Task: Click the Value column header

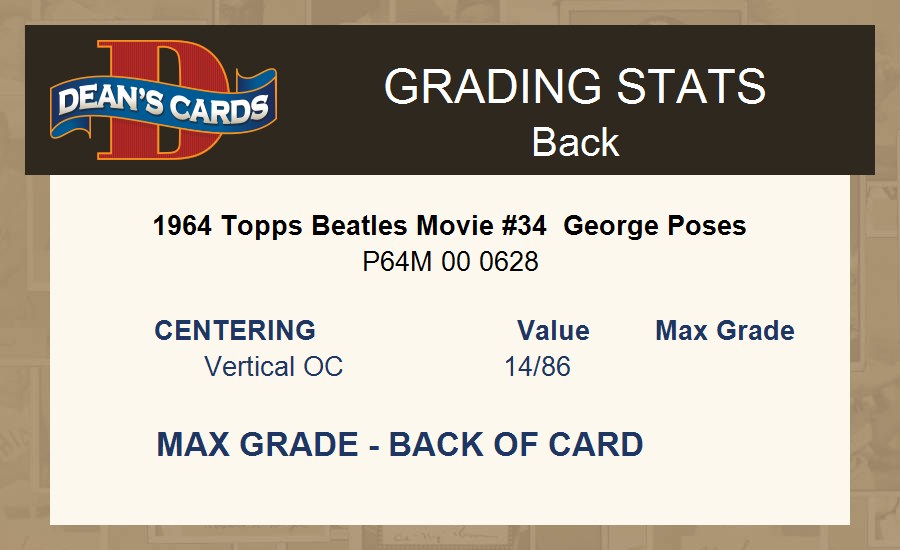Action: [x=553, y=331]
